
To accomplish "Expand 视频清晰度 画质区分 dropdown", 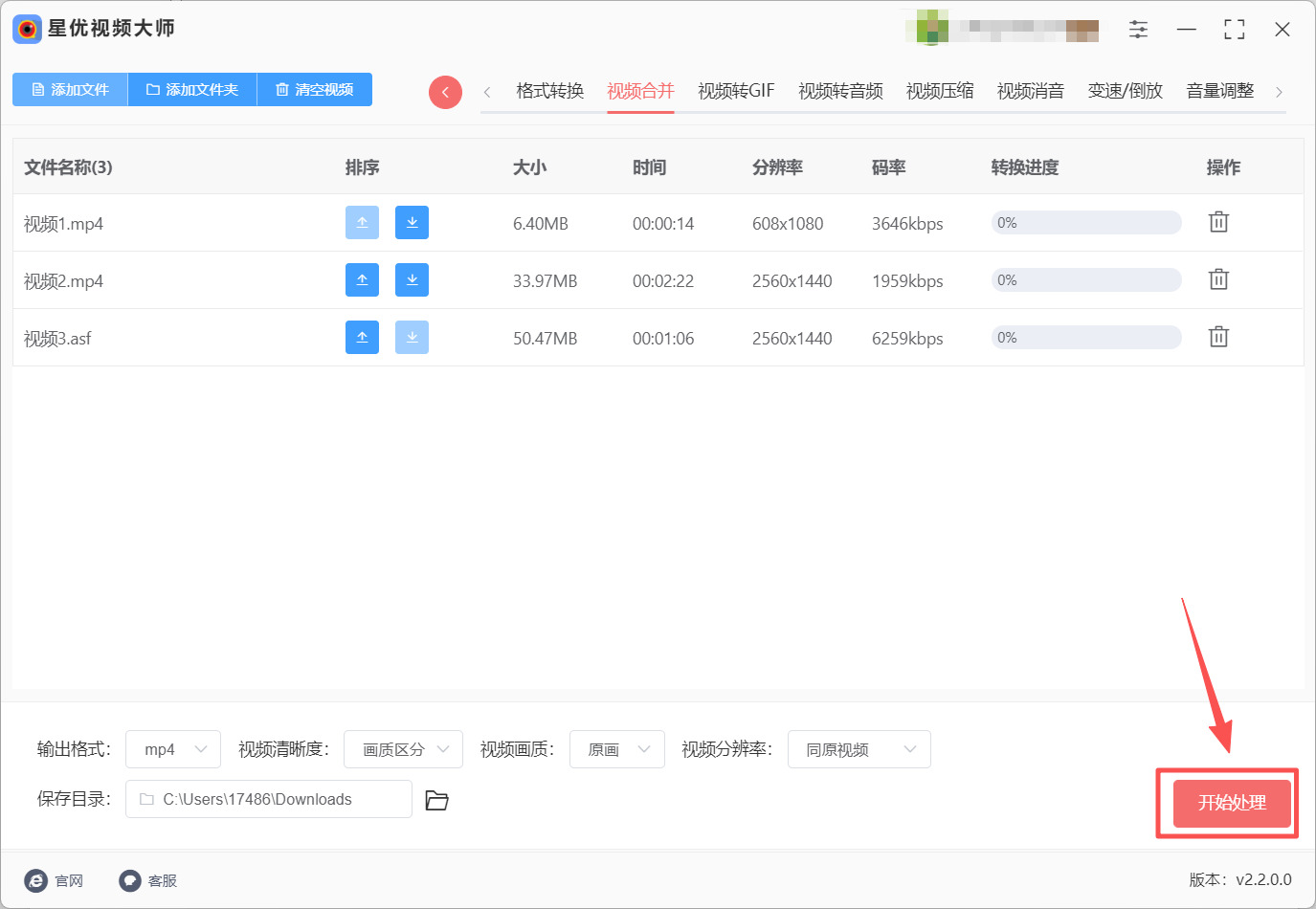I will pos(403,749).
